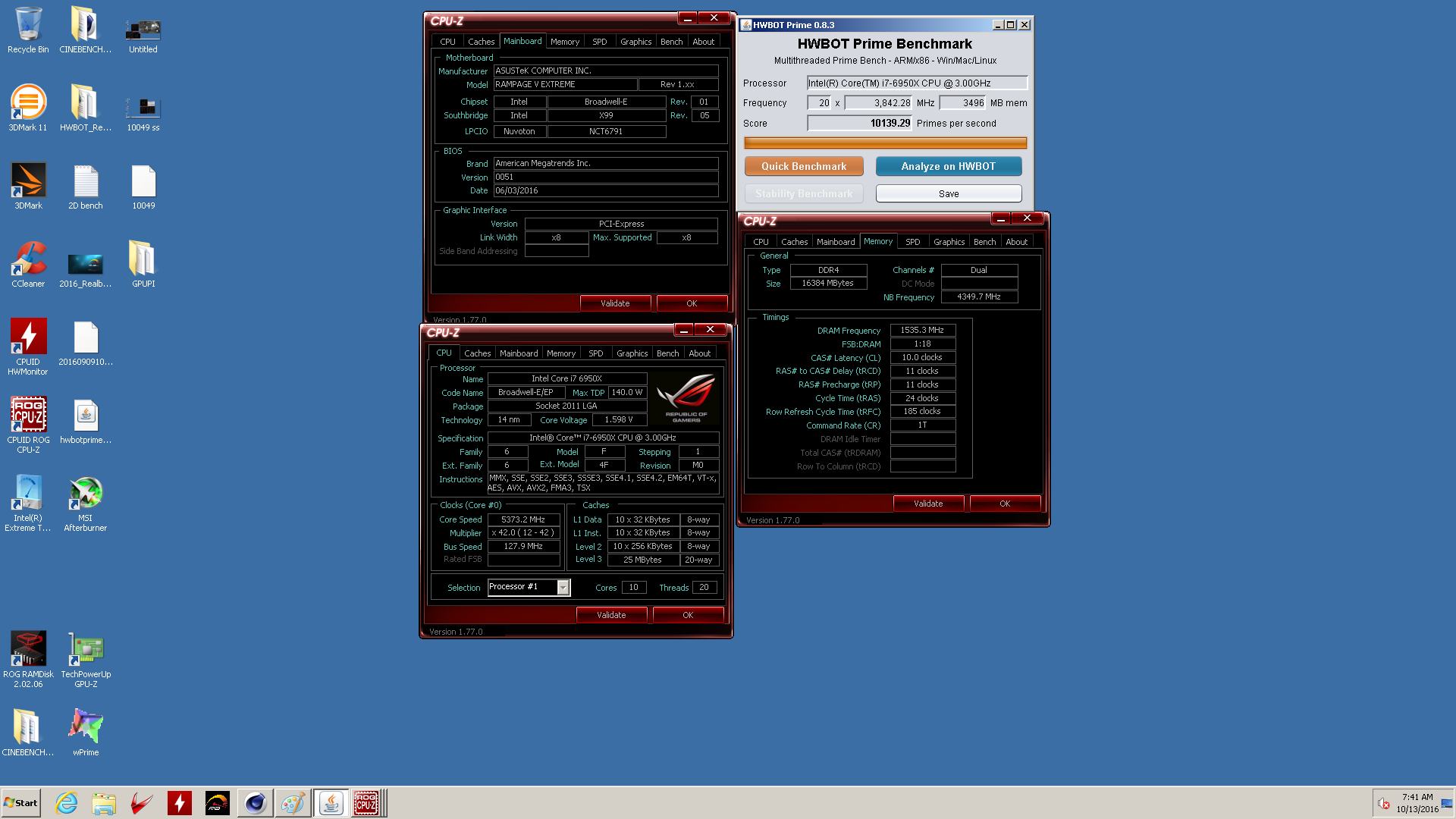This screenshot has width=1456, height=819.
Task: Click the Core Speed value 5373.2 MHz
Action: [523, 519]
